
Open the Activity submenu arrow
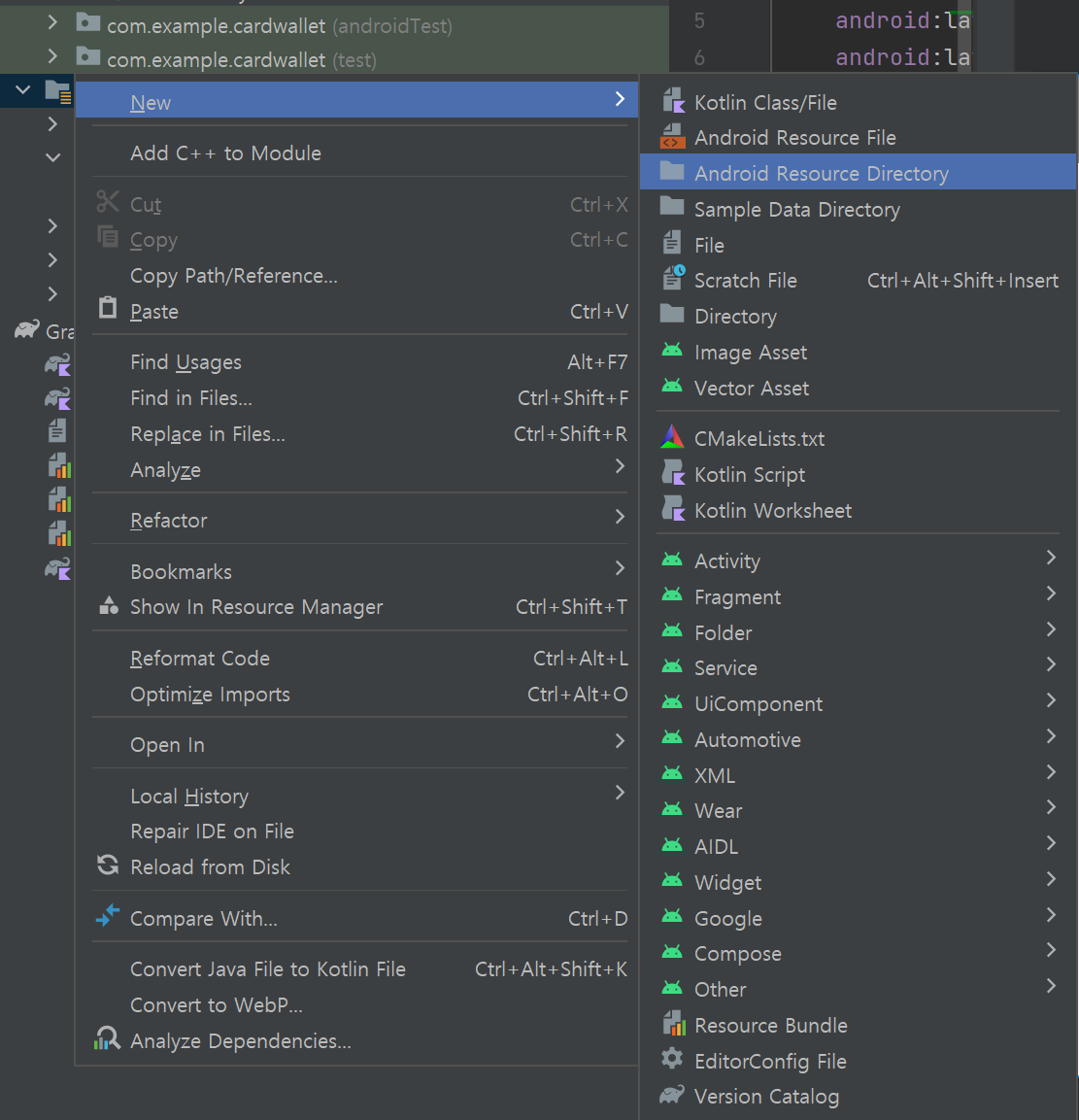click(1051, 558)
